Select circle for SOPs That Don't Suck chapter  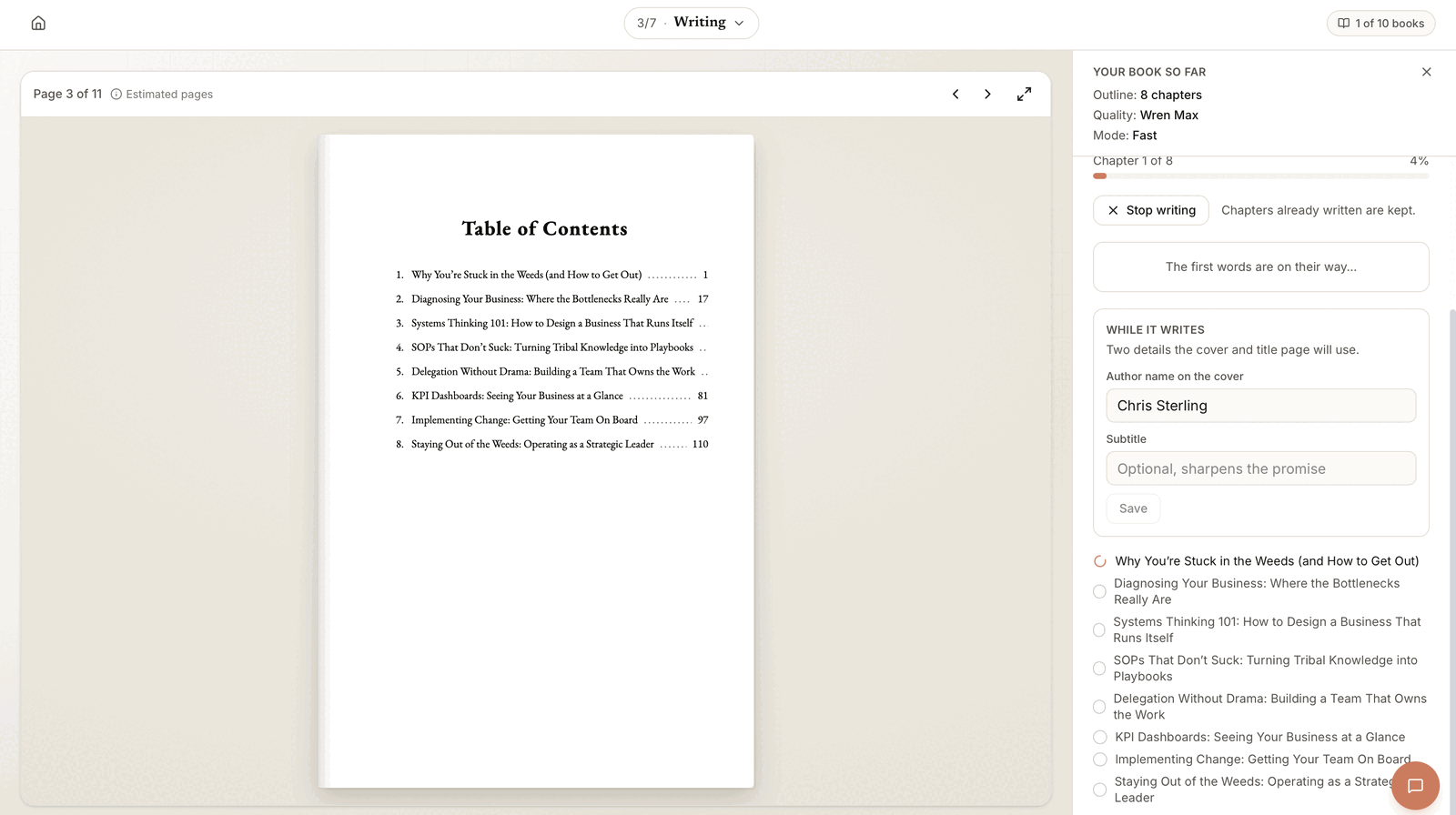click(1099, 669)
